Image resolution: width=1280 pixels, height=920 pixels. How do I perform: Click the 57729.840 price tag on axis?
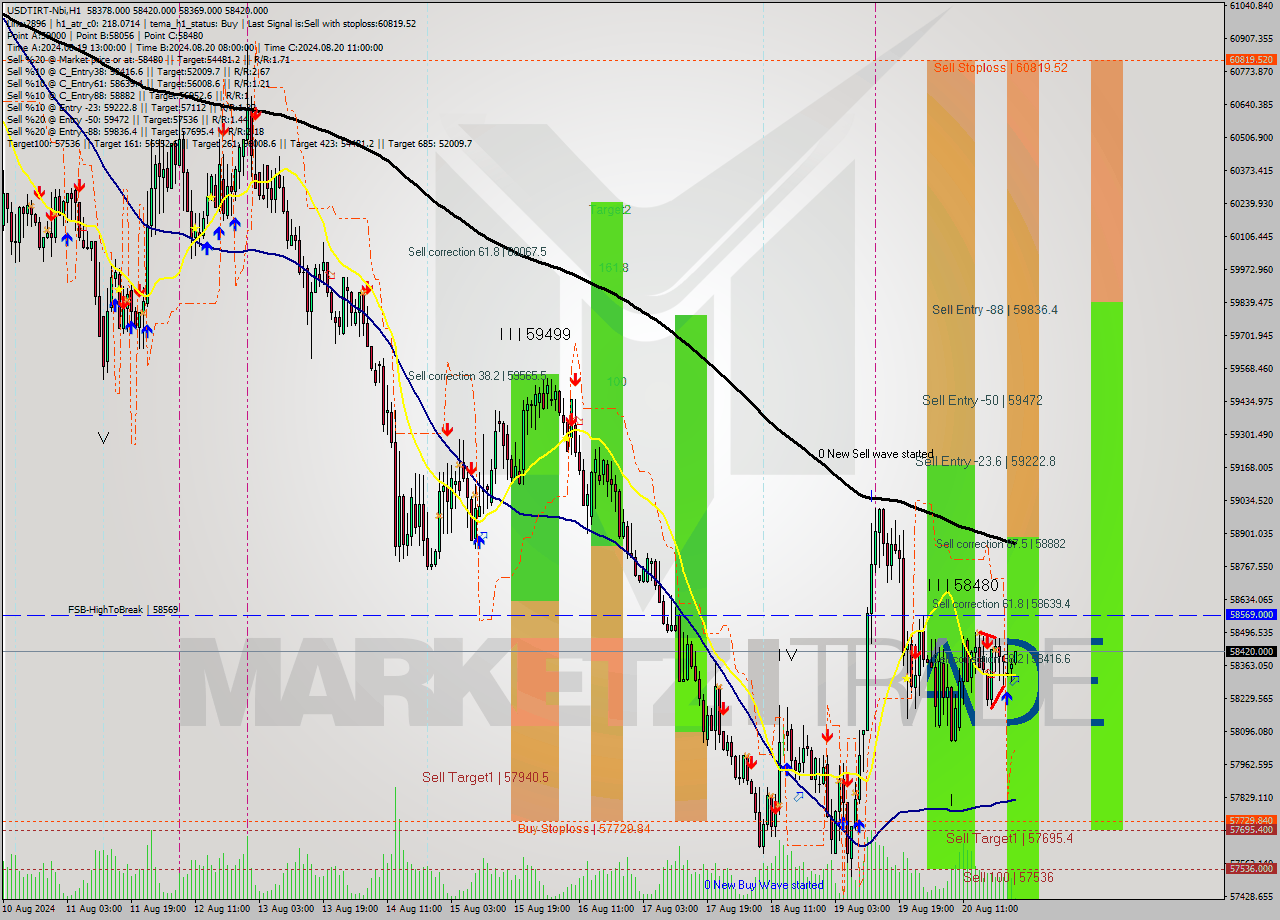(1250, 820)
